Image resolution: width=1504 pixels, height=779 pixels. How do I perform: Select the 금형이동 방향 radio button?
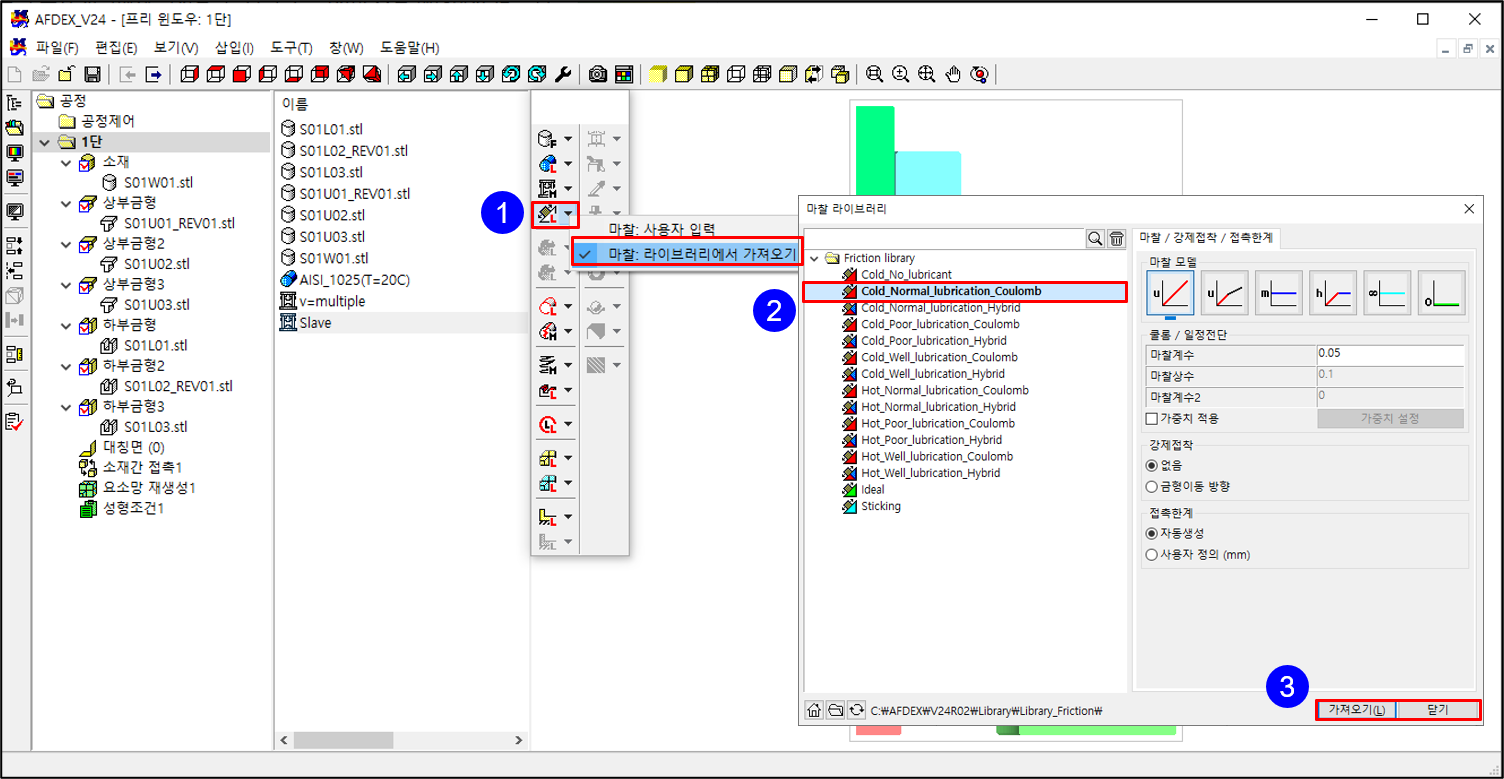pos(1152,486)
